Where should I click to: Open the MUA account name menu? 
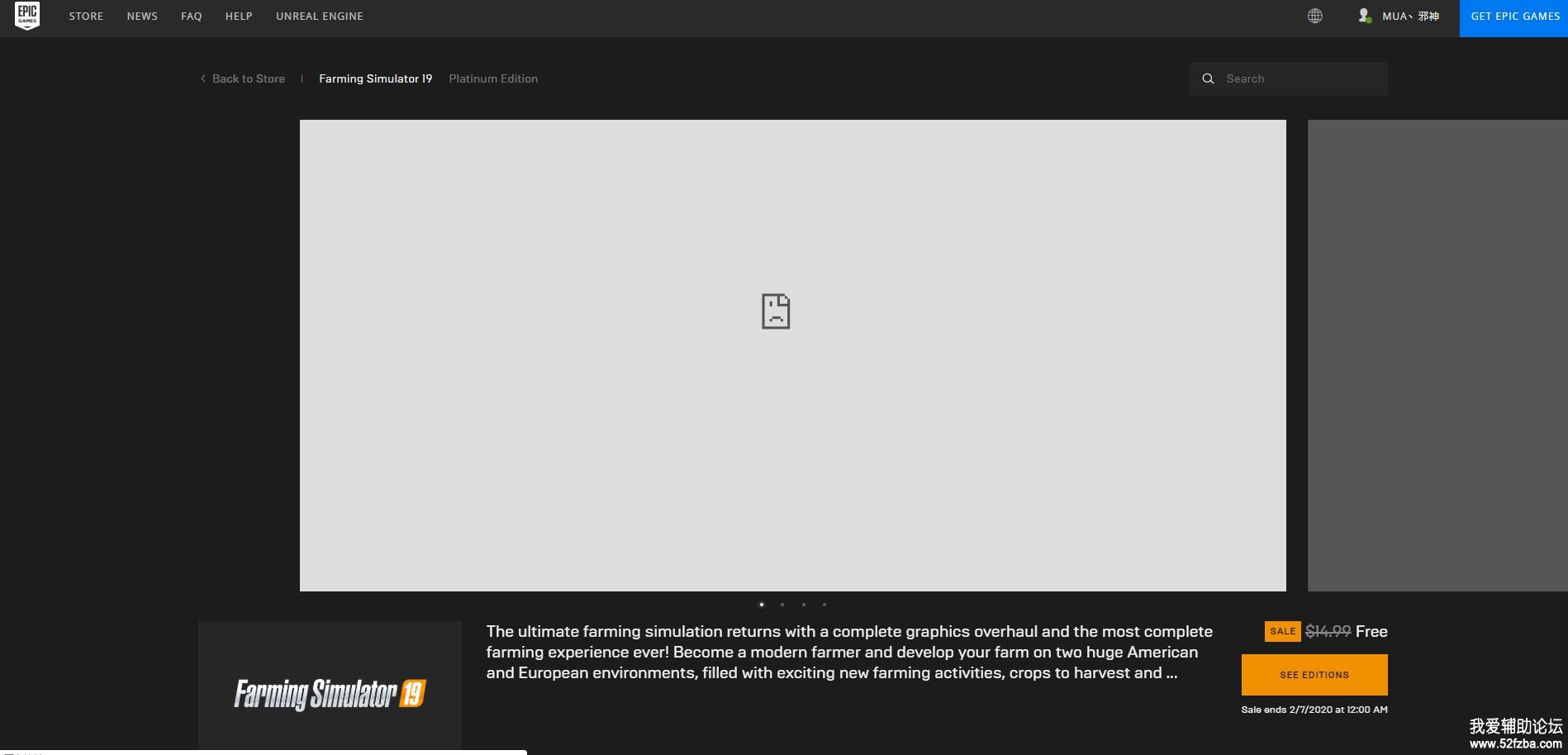pyautogui.click(x=1411, y=16)
